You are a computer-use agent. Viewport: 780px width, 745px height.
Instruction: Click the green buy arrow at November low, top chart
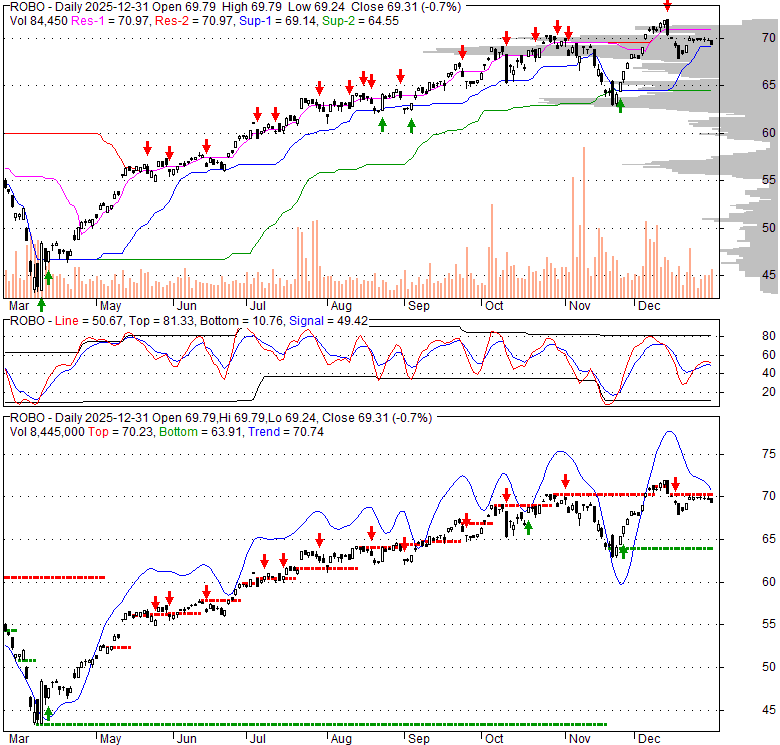620,105
